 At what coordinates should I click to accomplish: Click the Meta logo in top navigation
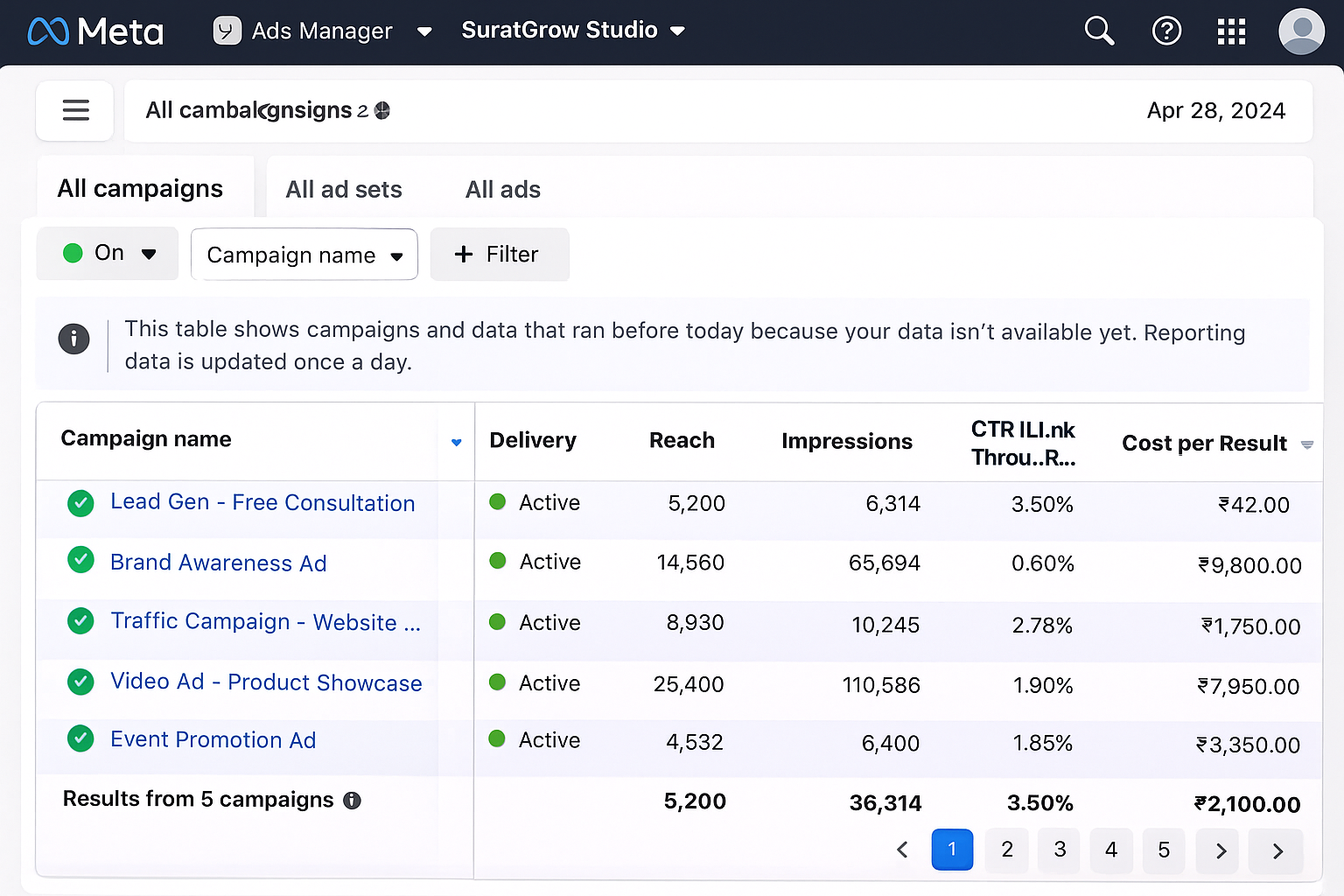point(94,31)
